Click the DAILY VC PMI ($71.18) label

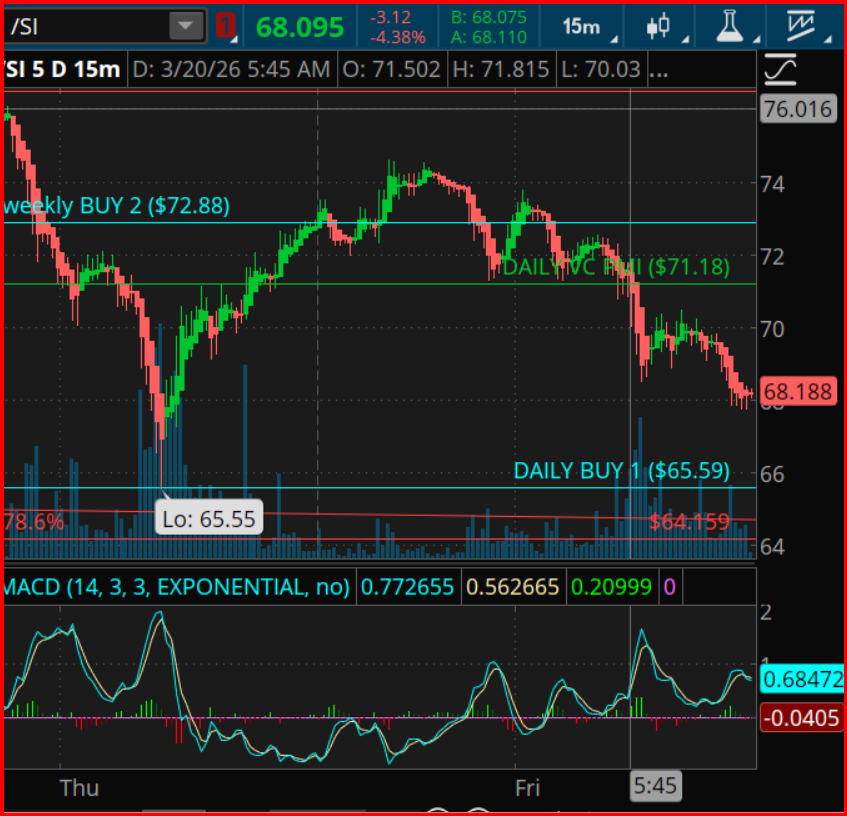pos(616,267)
